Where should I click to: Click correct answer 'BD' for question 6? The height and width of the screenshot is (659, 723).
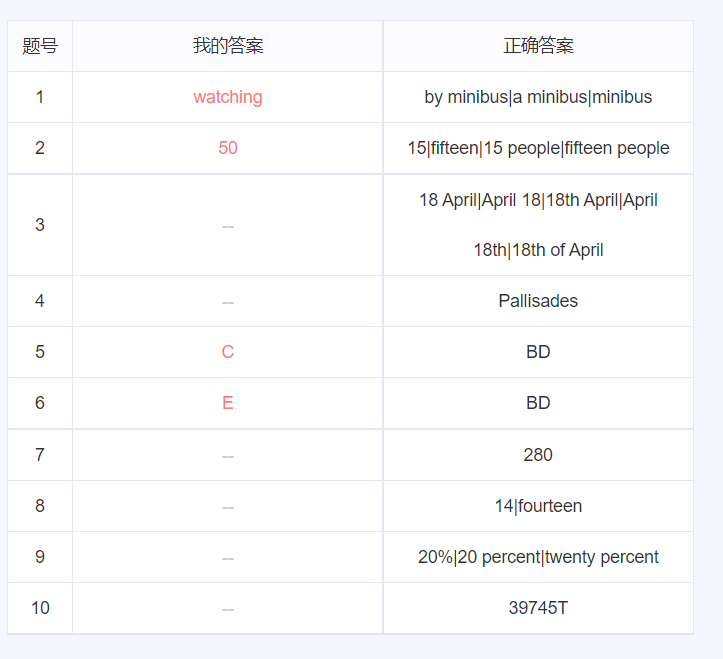538,403
